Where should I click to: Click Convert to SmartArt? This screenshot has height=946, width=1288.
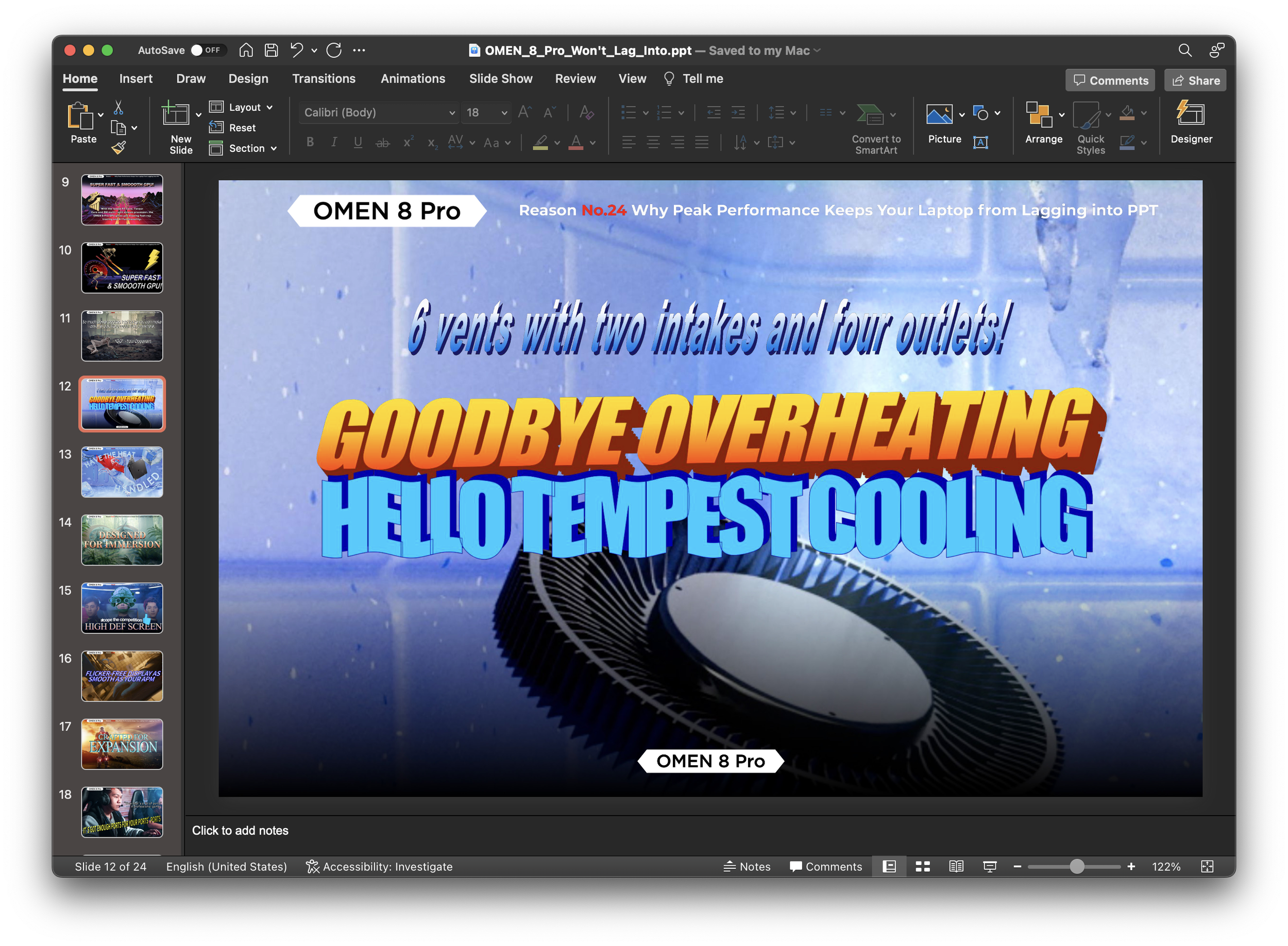[875, 129]
